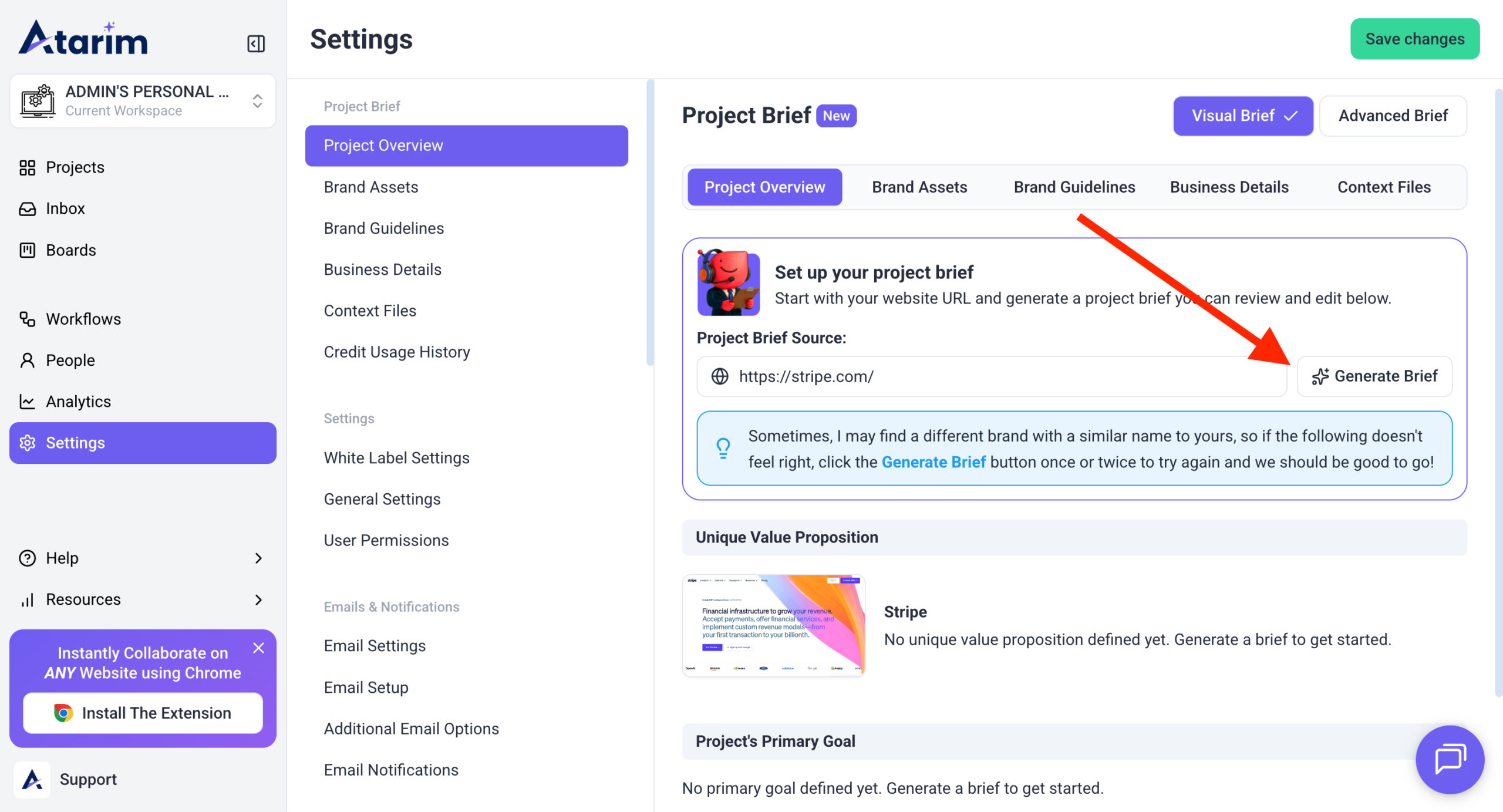
Task: Switch to the Advanced Brief mode
Action: pos(1393,116)
